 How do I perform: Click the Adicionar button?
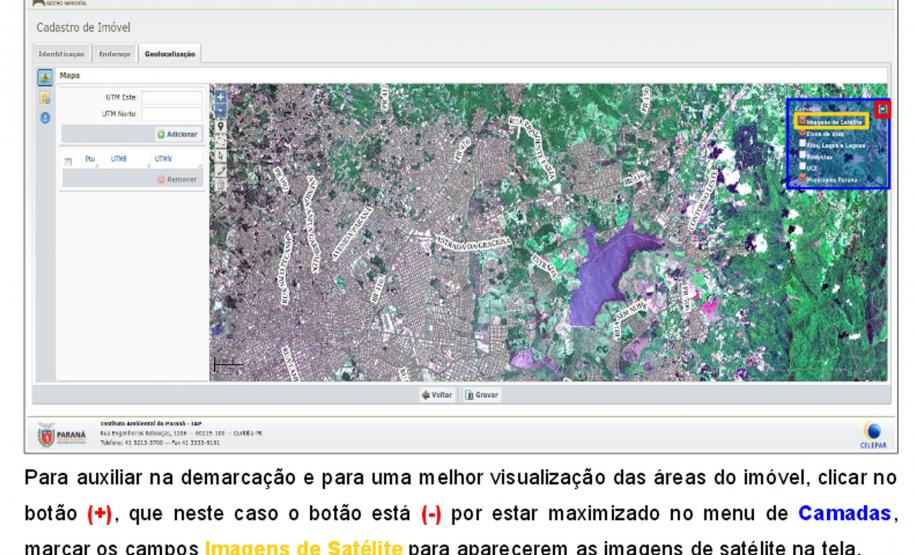[x=178, y=134]
